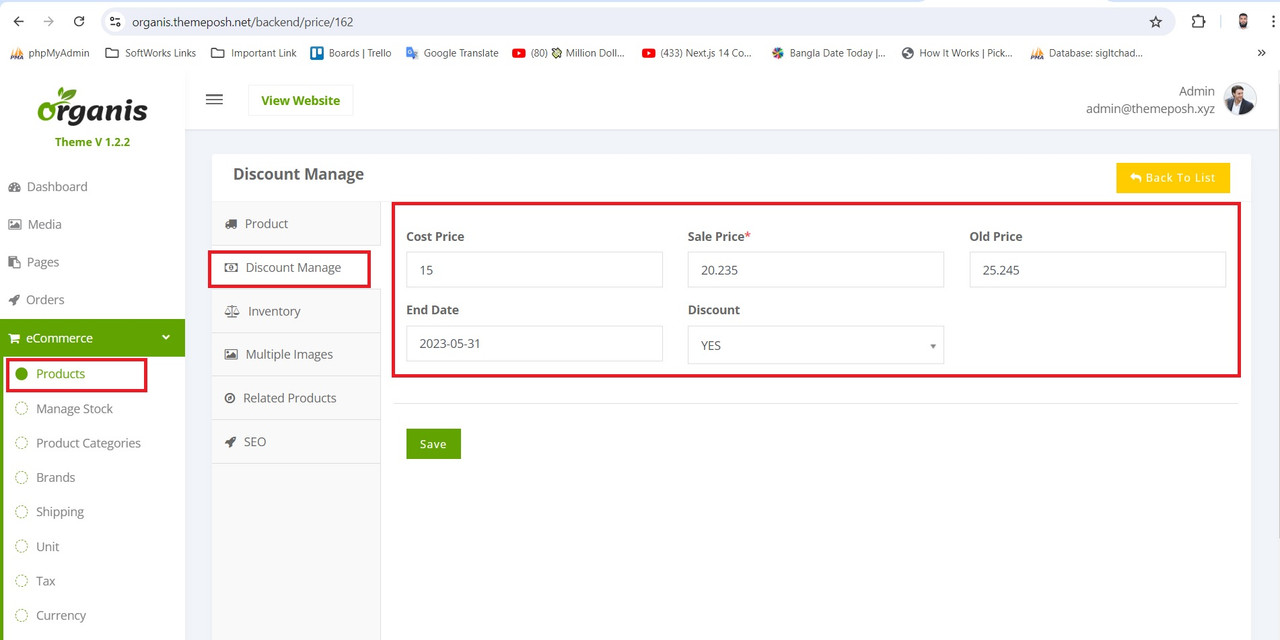Open SoftWorks Links bookmark folder

coord(150,53)
